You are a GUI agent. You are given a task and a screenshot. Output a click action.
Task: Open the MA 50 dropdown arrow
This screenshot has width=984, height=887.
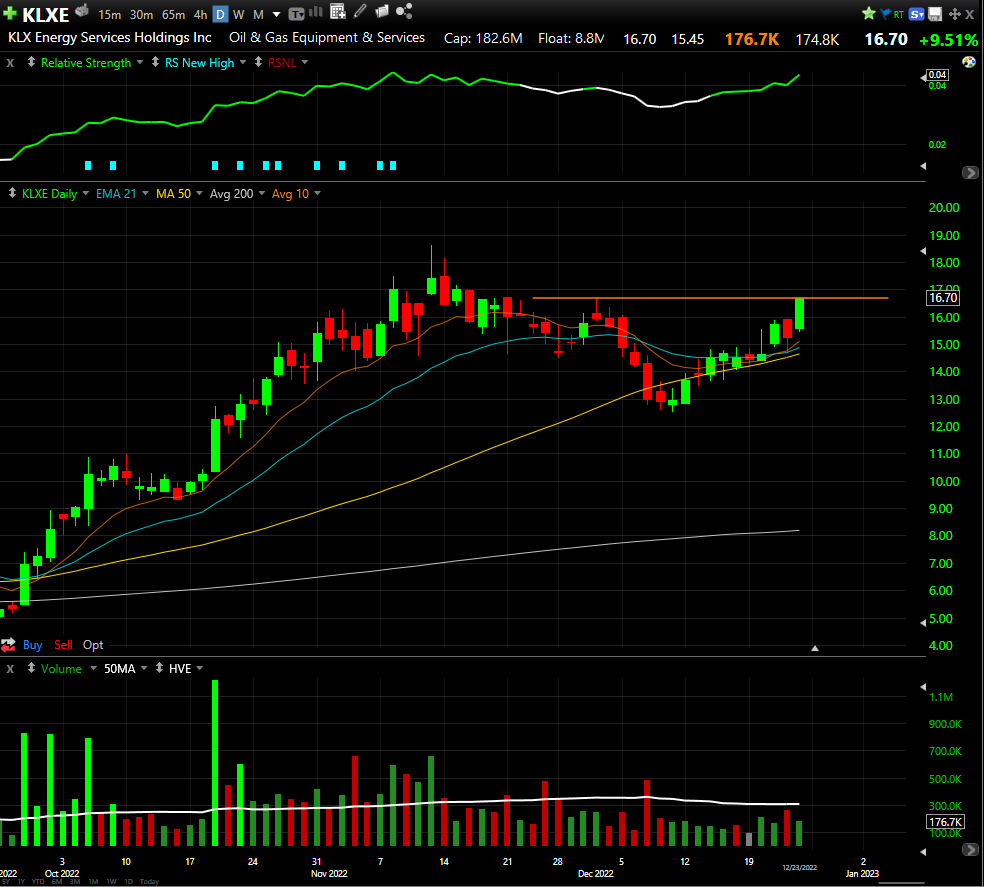point(200,193)
